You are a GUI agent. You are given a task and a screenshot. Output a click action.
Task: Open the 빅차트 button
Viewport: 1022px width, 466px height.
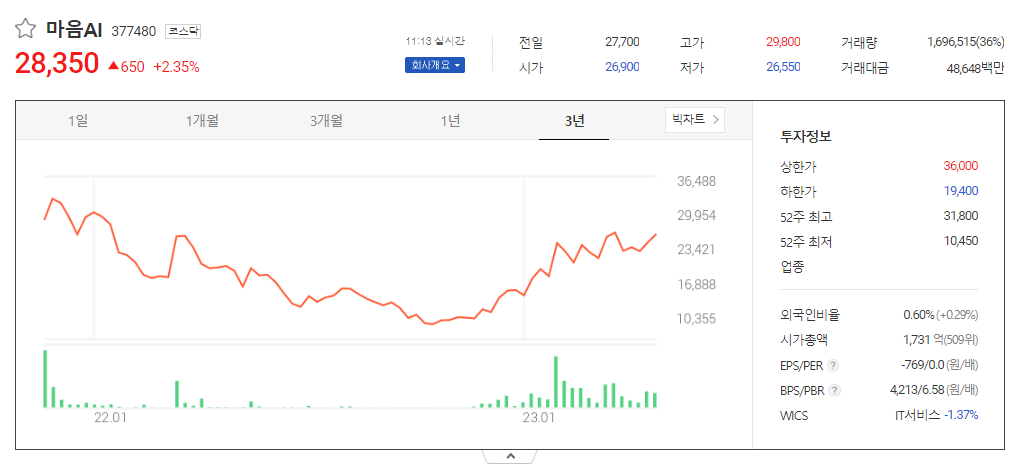coord(695,120)
